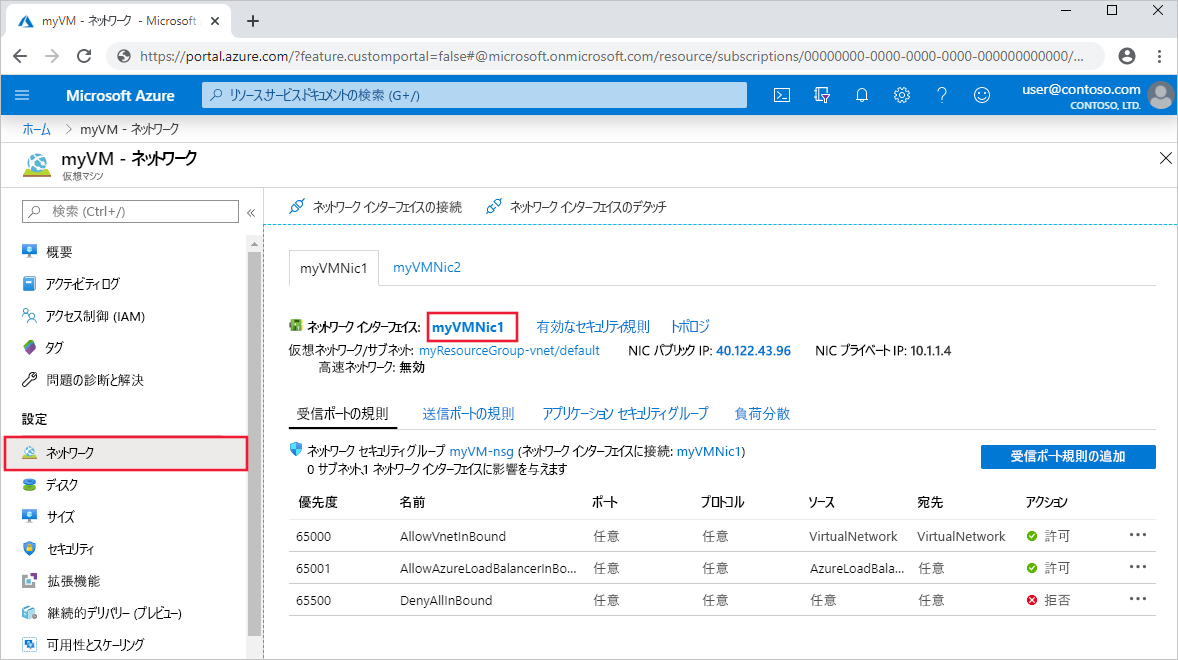
Task: Click the Microsoft Azure logo text
Action: (120, 95)
